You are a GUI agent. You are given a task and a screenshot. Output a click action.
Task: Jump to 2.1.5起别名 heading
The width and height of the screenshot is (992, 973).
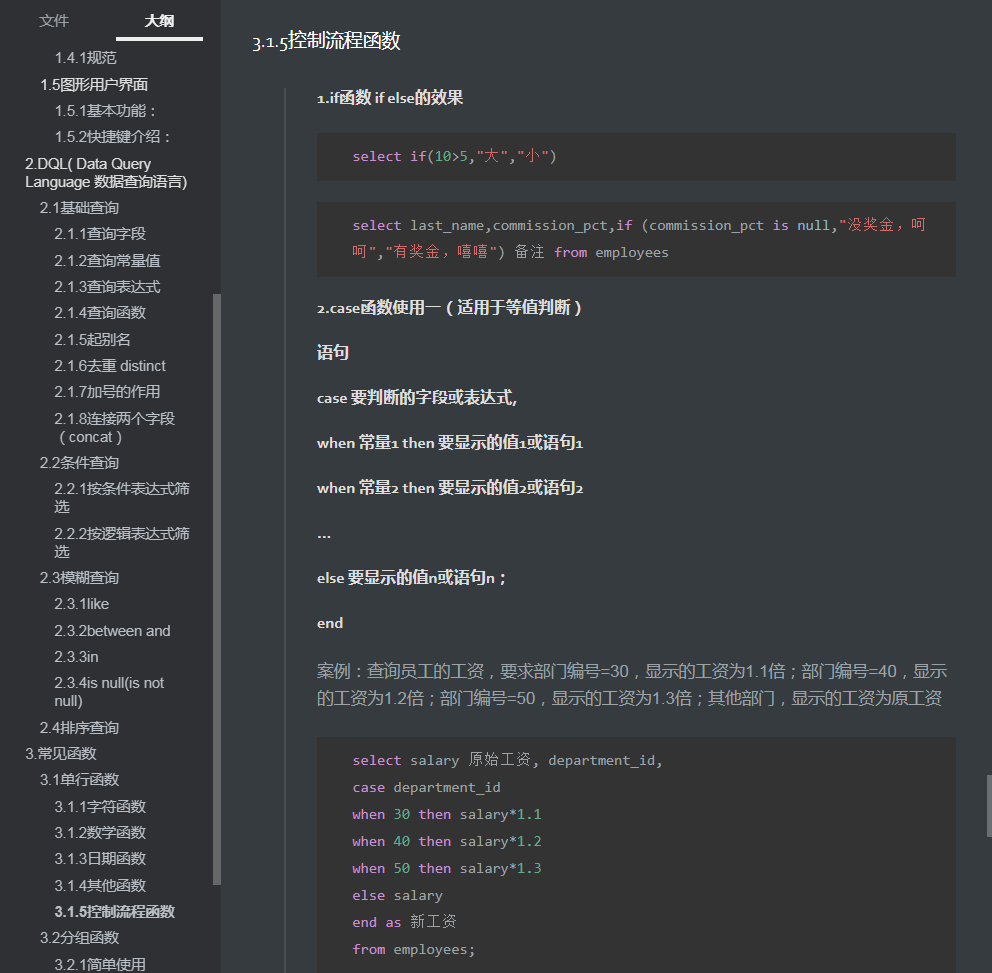(92, 339)
